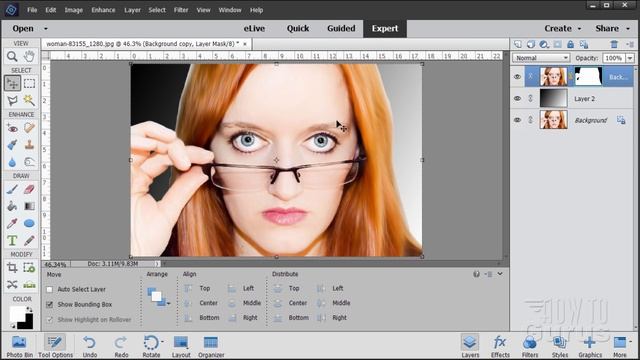Select the Red Eye Removal tool
This screenshot has height=360, width=640.
12,128
